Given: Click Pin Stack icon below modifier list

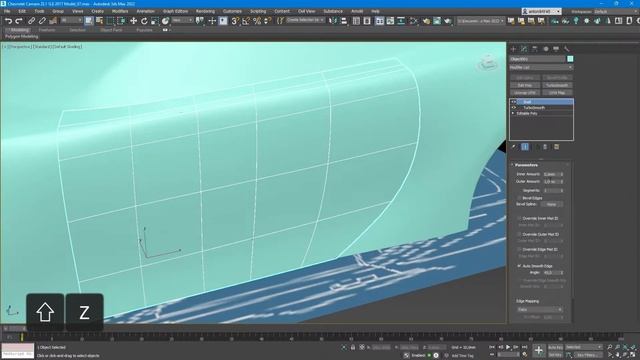Looking at the screenshot, I should [514, 147].
